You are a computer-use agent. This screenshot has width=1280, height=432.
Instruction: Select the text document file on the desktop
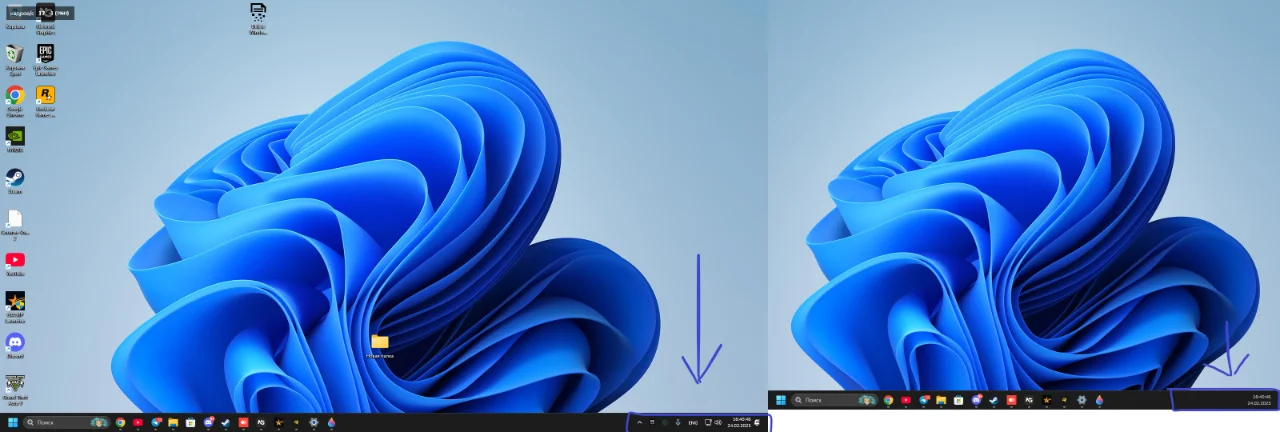[x=15, y=218]
